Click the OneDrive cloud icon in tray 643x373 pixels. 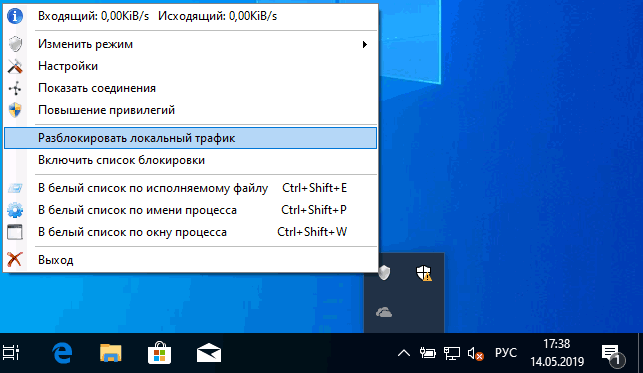(384, 313)
